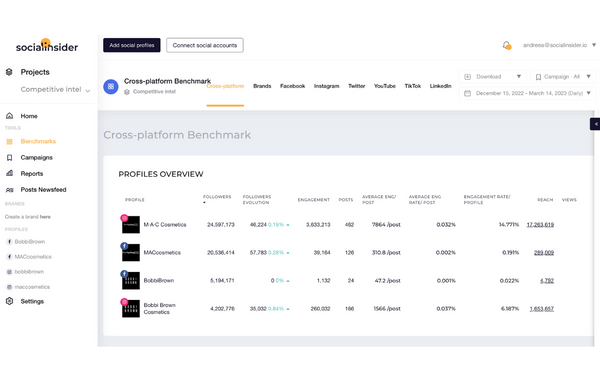Click the blue Cross-platform Benchmark round icon
Viewport: 600px width, 381px height.
point(111,86)
